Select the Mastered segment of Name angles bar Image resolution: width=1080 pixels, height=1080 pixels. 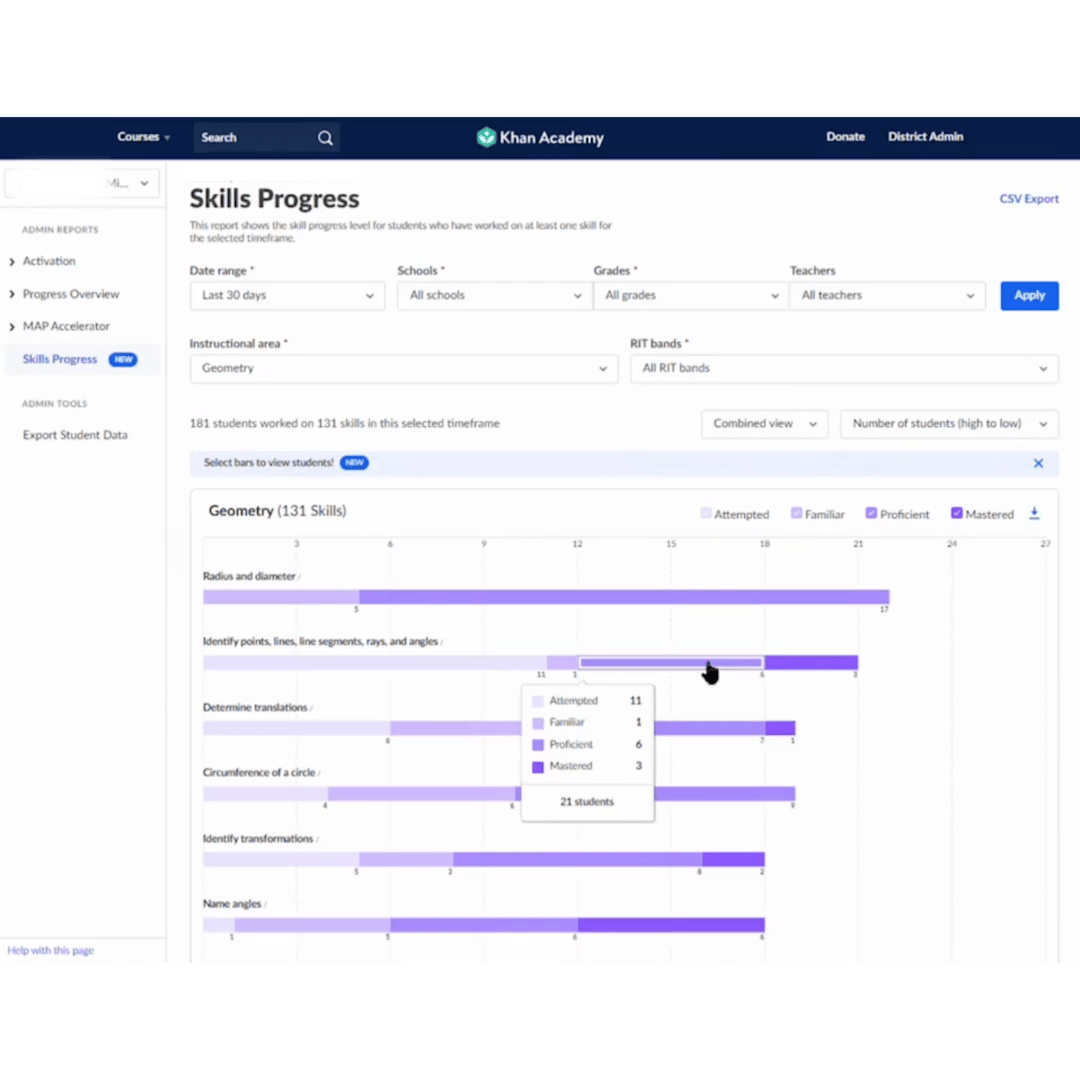(671, 924)
